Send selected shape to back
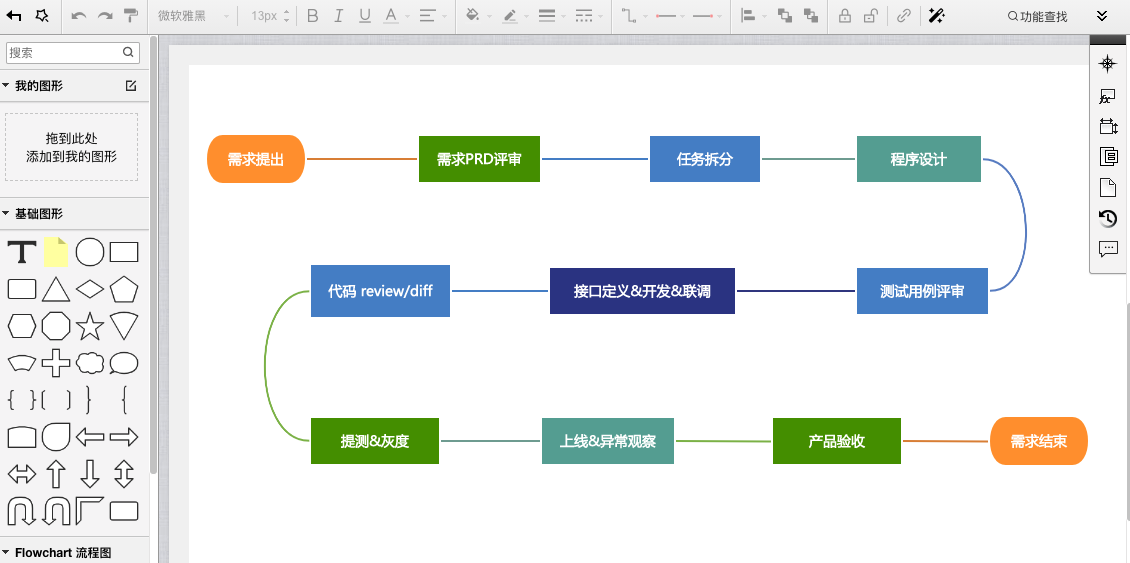This screenshot has width=1130, height=563. tap(811, 16)
